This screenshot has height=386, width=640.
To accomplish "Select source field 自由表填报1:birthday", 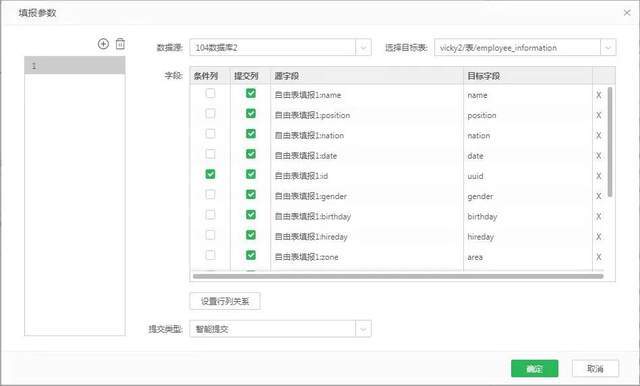I will [x=313, y=216].
